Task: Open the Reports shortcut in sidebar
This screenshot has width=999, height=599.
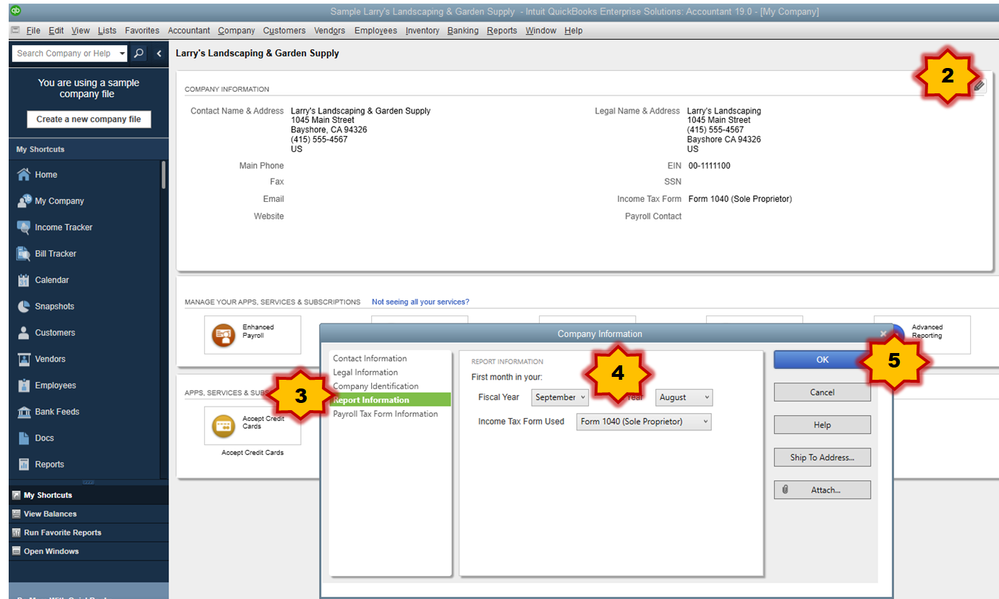Action: click(x=49, y=465)
